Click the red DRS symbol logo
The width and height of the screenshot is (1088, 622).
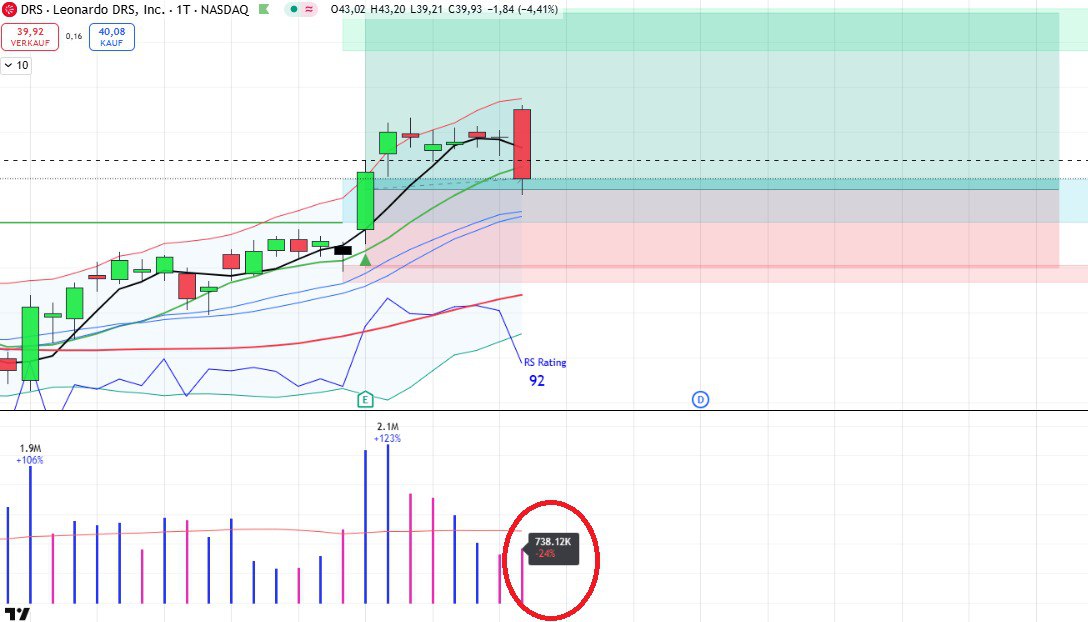tap(10, 9)
